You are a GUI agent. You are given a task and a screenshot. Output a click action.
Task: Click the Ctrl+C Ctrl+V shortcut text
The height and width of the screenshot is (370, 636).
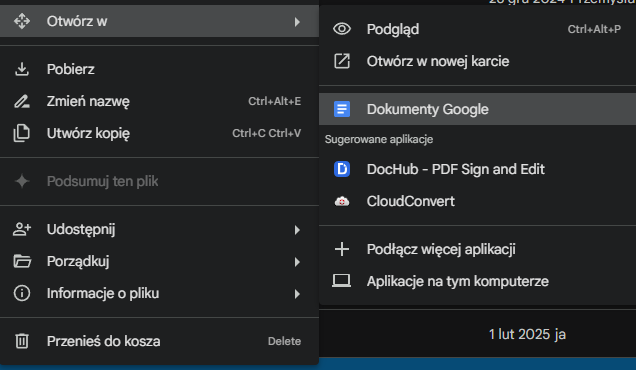point(266,133)
